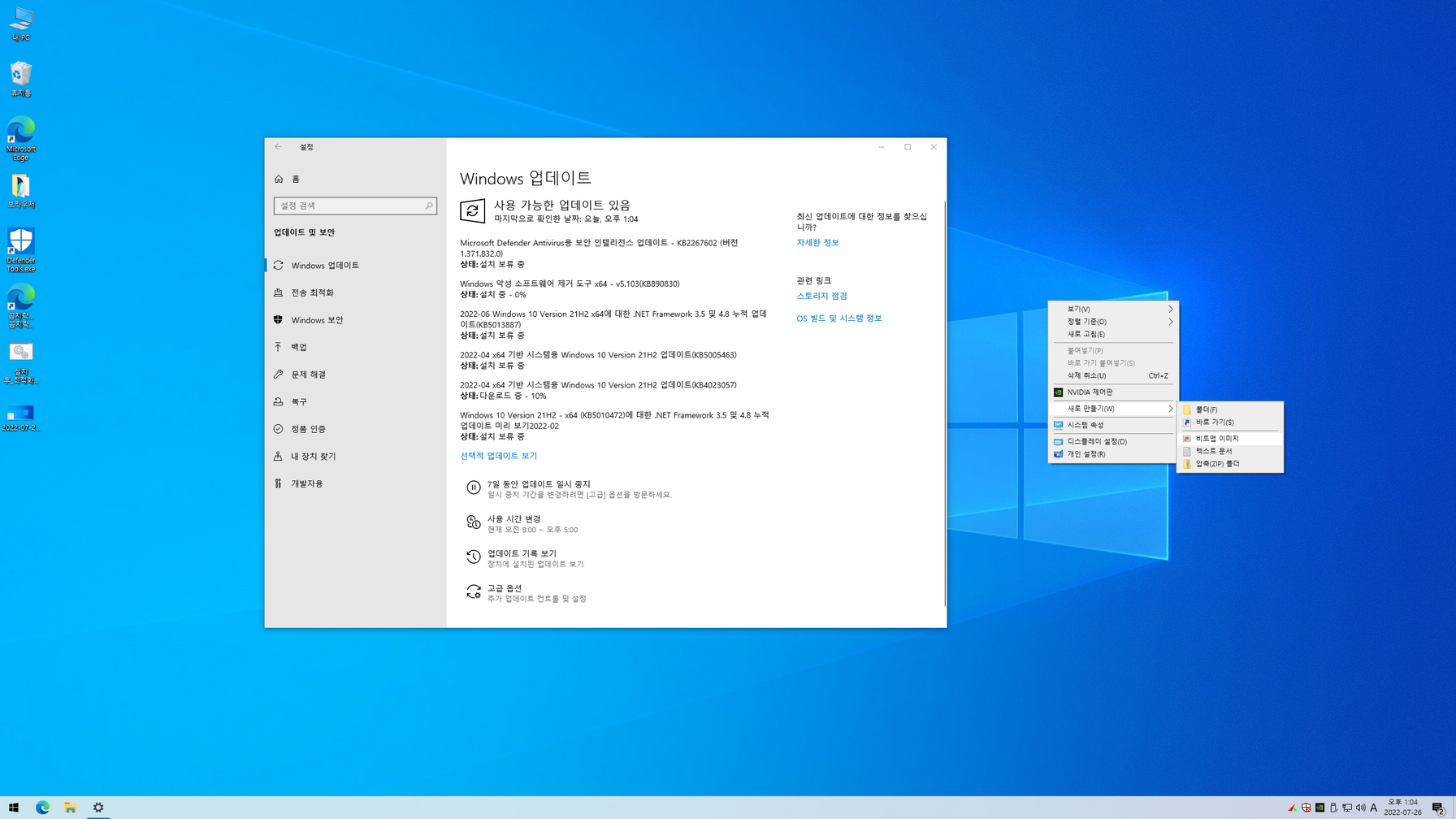This screenshot has height=819, width=1456.
Task: Open 복구 in the sidebar
Action: 355,402
